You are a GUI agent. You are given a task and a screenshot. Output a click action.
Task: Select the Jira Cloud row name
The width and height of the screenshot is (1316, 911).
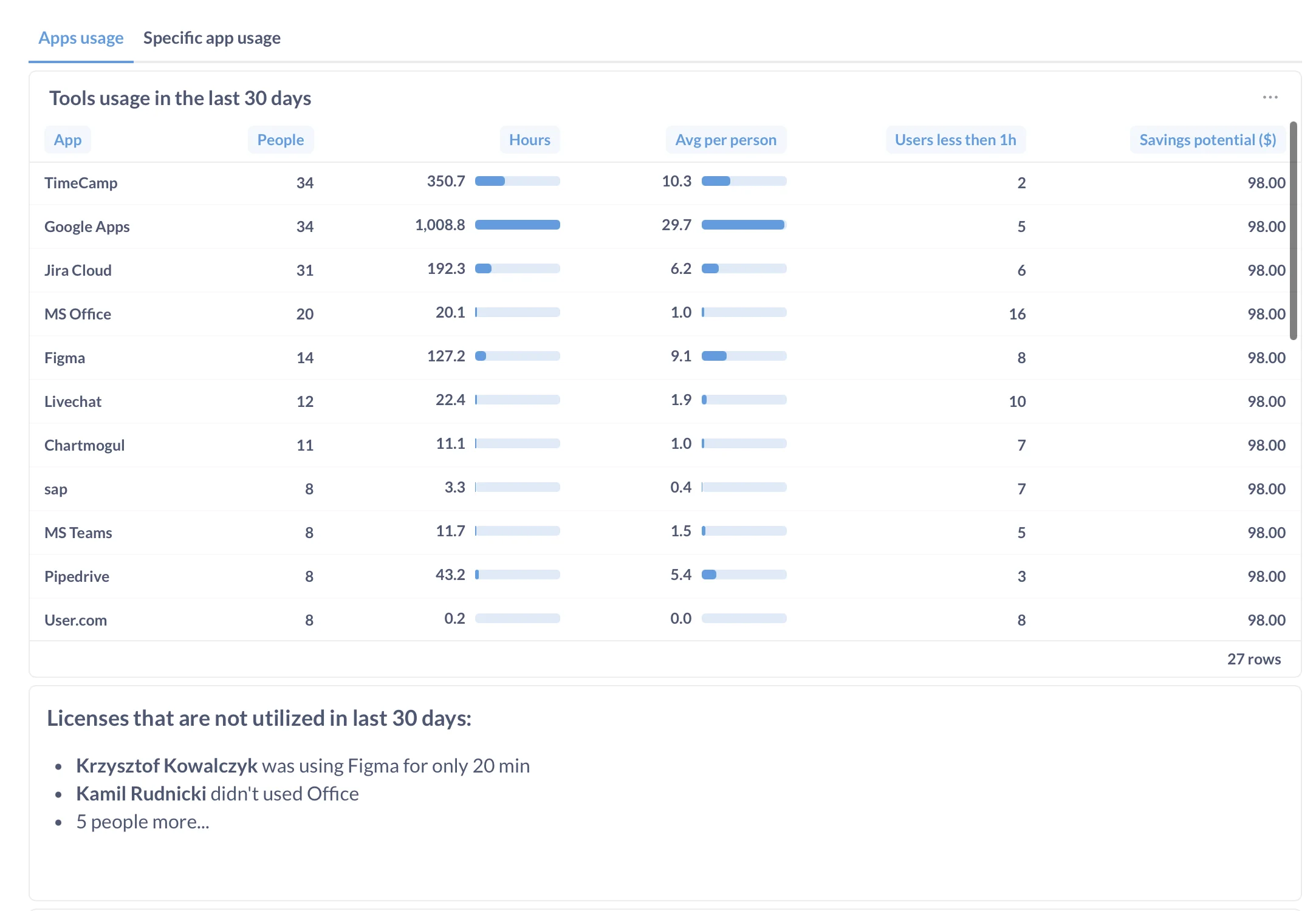pyautogui.click(x=78, y=270)
